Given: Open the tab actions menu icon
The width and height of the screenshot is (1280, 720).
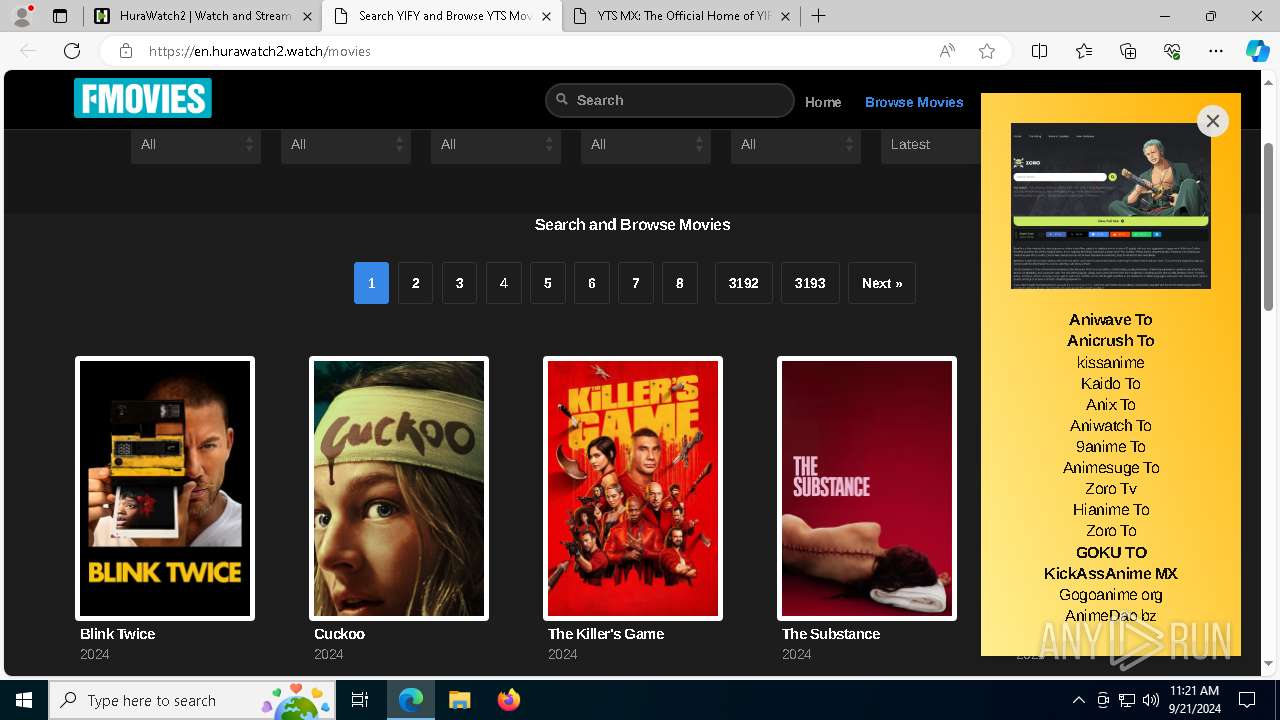Looking at the screenshot, I should (x=60, y=16).
